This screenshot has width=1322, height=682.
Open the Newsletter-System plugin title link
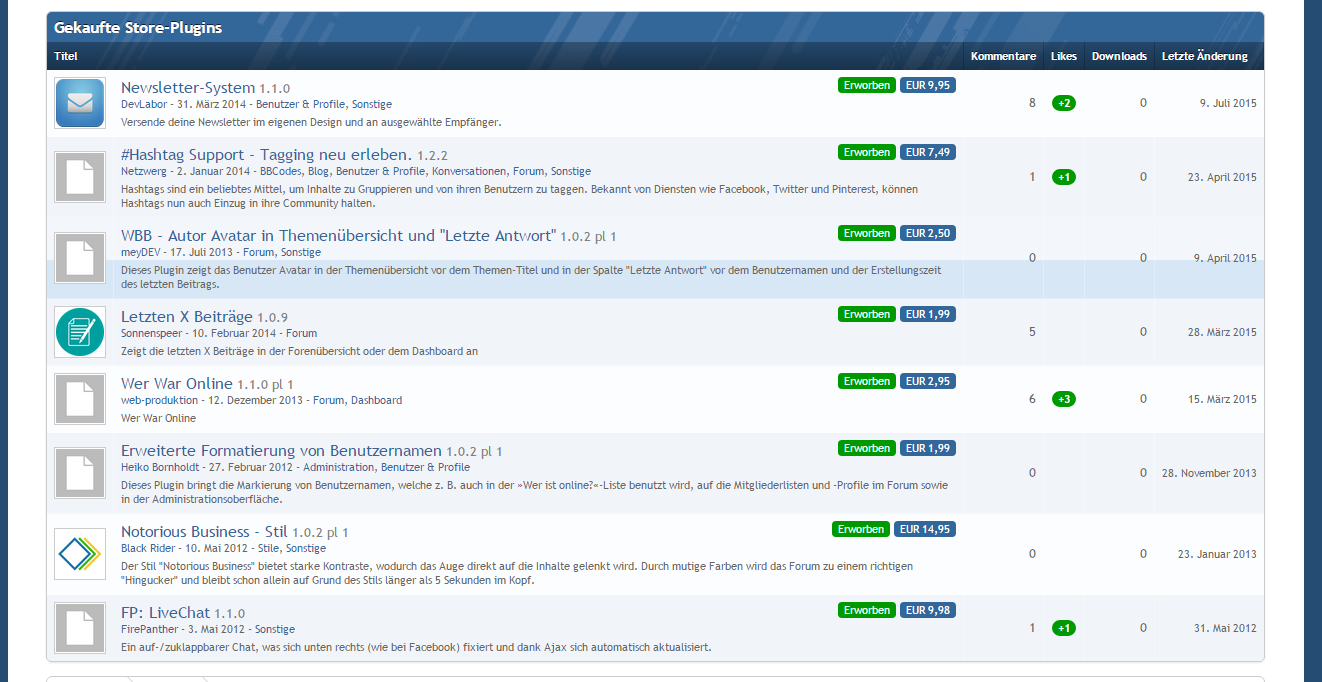188,88
